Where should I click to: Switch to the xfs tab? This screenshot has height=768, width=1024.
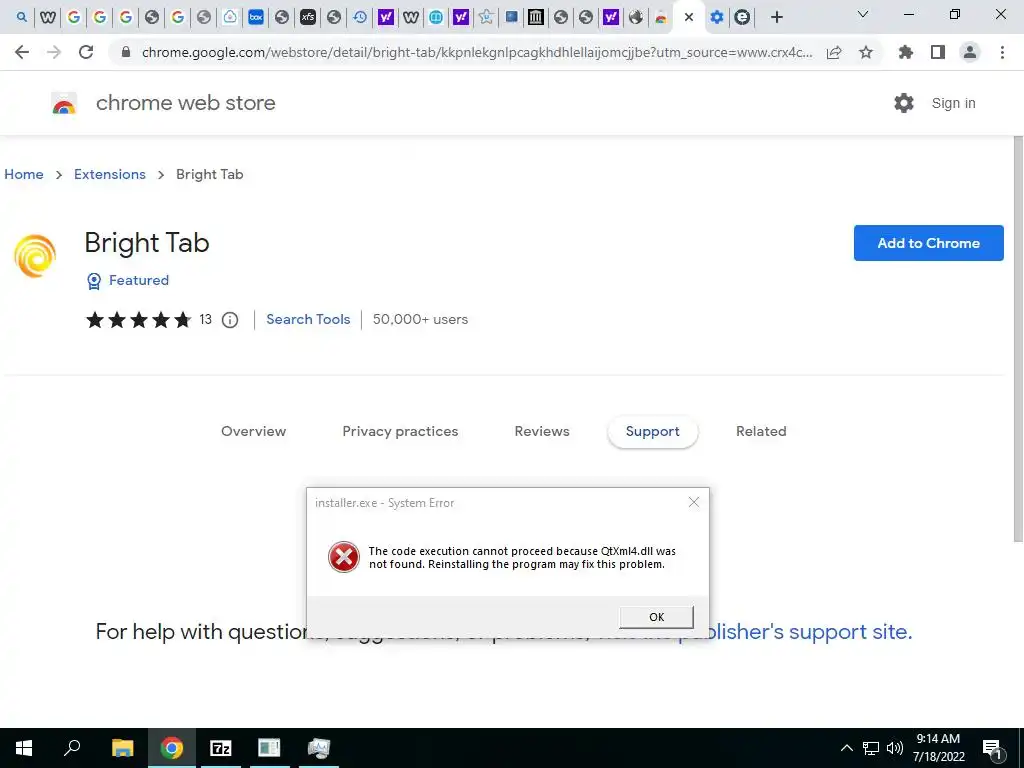tap(308, 17)
